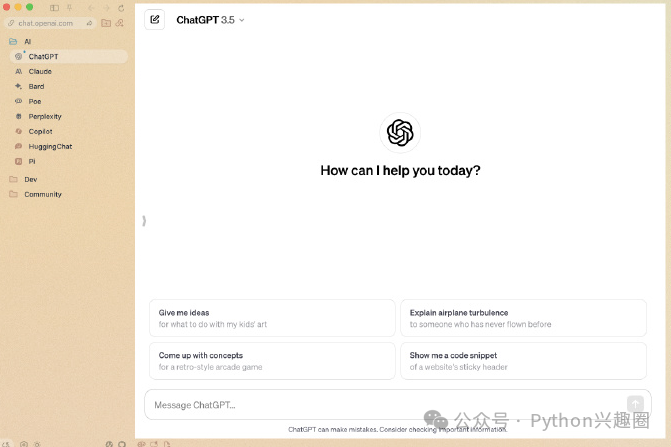
Task: Start a new chat with edit icon
Action: pyautogui.click(x=154, y=20)
